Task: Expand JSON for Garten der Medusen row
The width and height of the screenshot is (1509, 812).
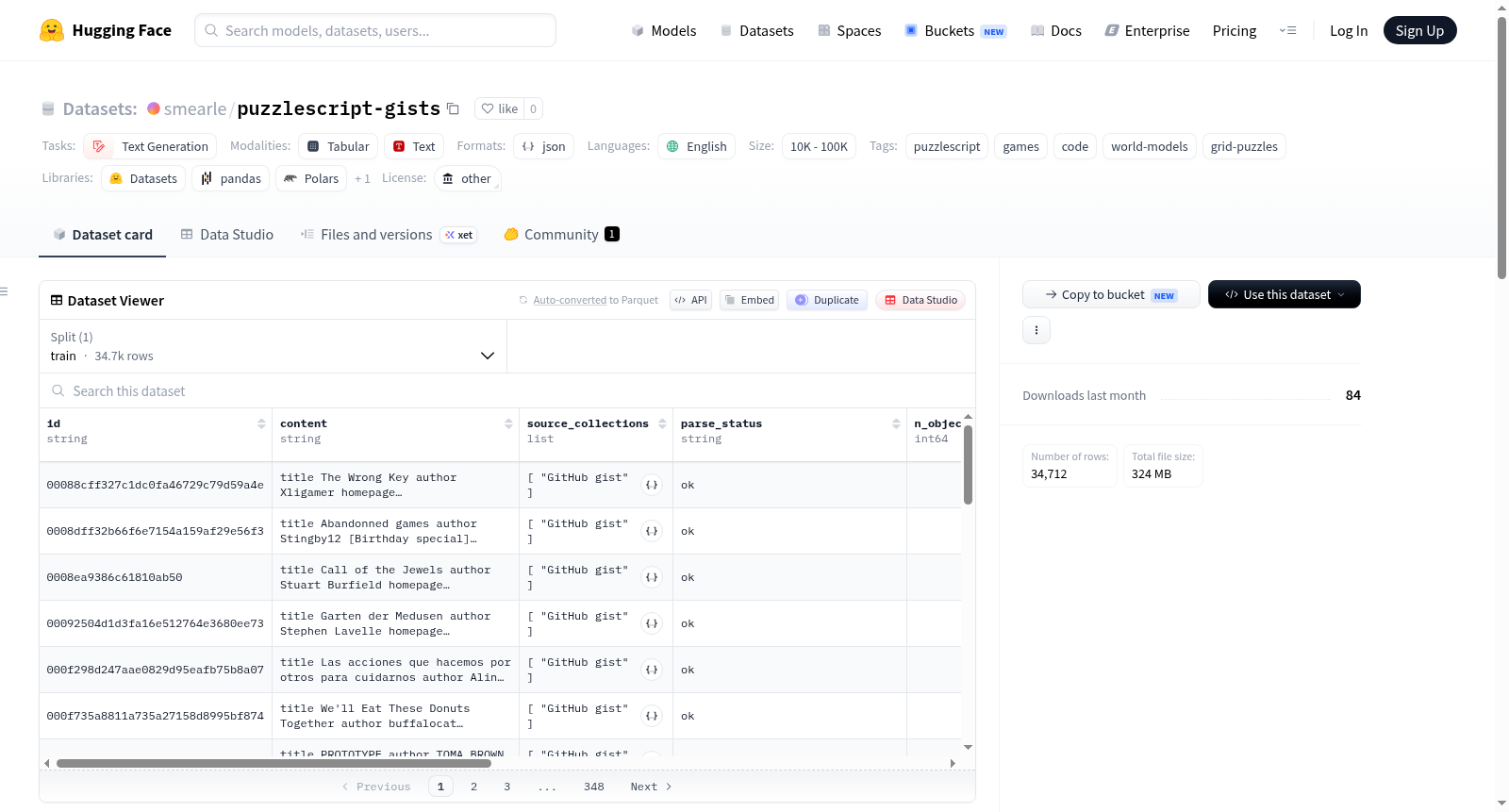Action: click(x=652, y=623)
